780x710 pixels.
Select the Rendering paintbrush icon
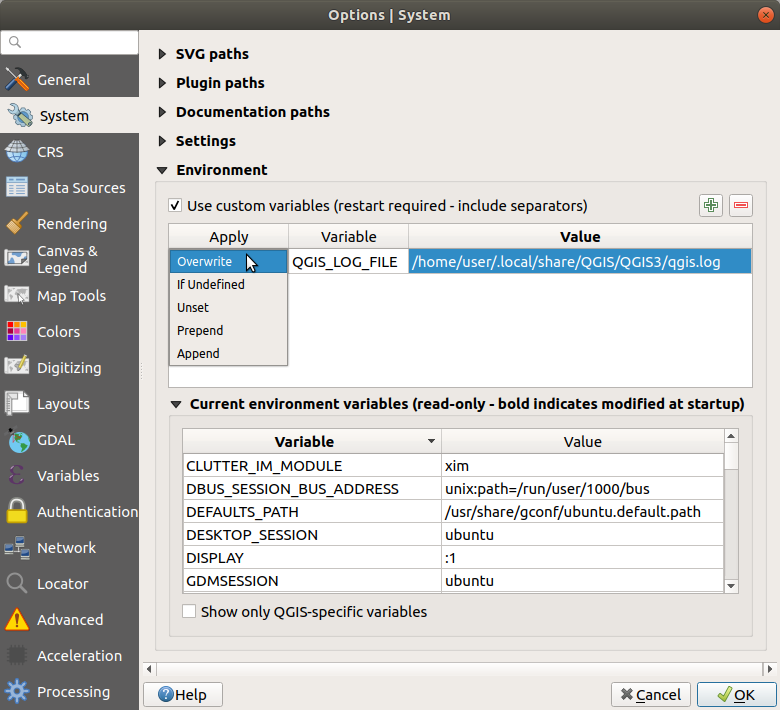click(x=17, y=224)
